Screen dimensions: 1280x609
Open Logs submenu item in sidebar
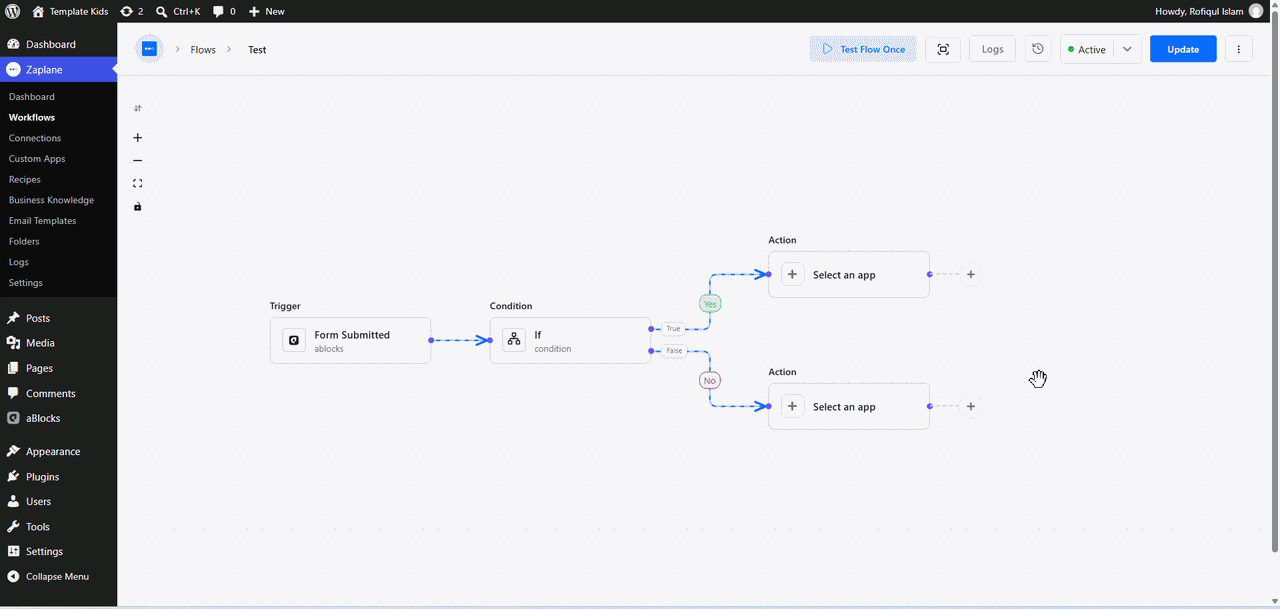(x=19, y=262)
